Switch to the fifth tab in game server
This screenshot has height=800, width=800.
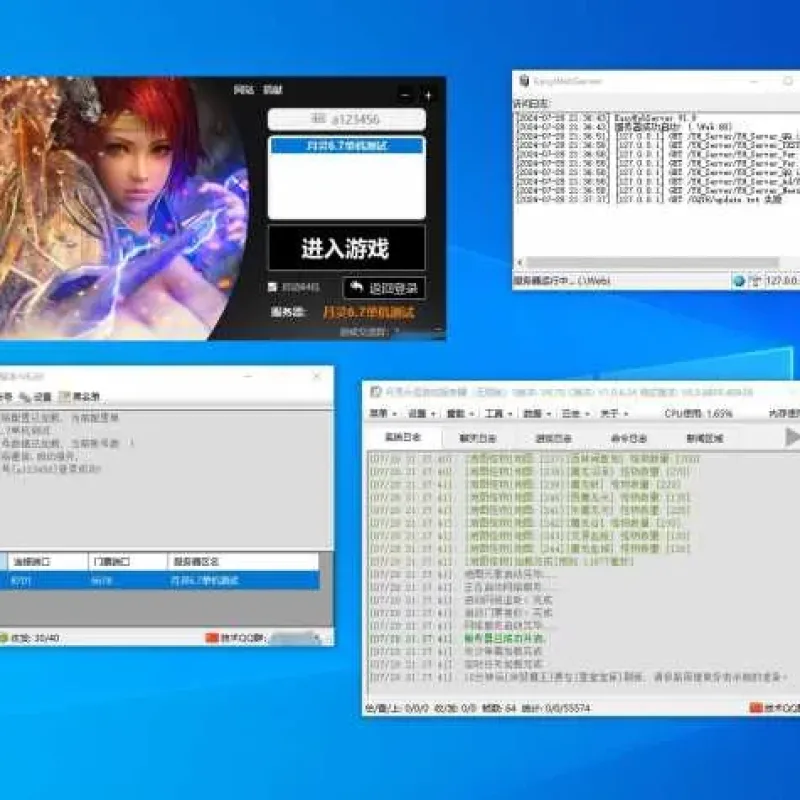[704, 438]
